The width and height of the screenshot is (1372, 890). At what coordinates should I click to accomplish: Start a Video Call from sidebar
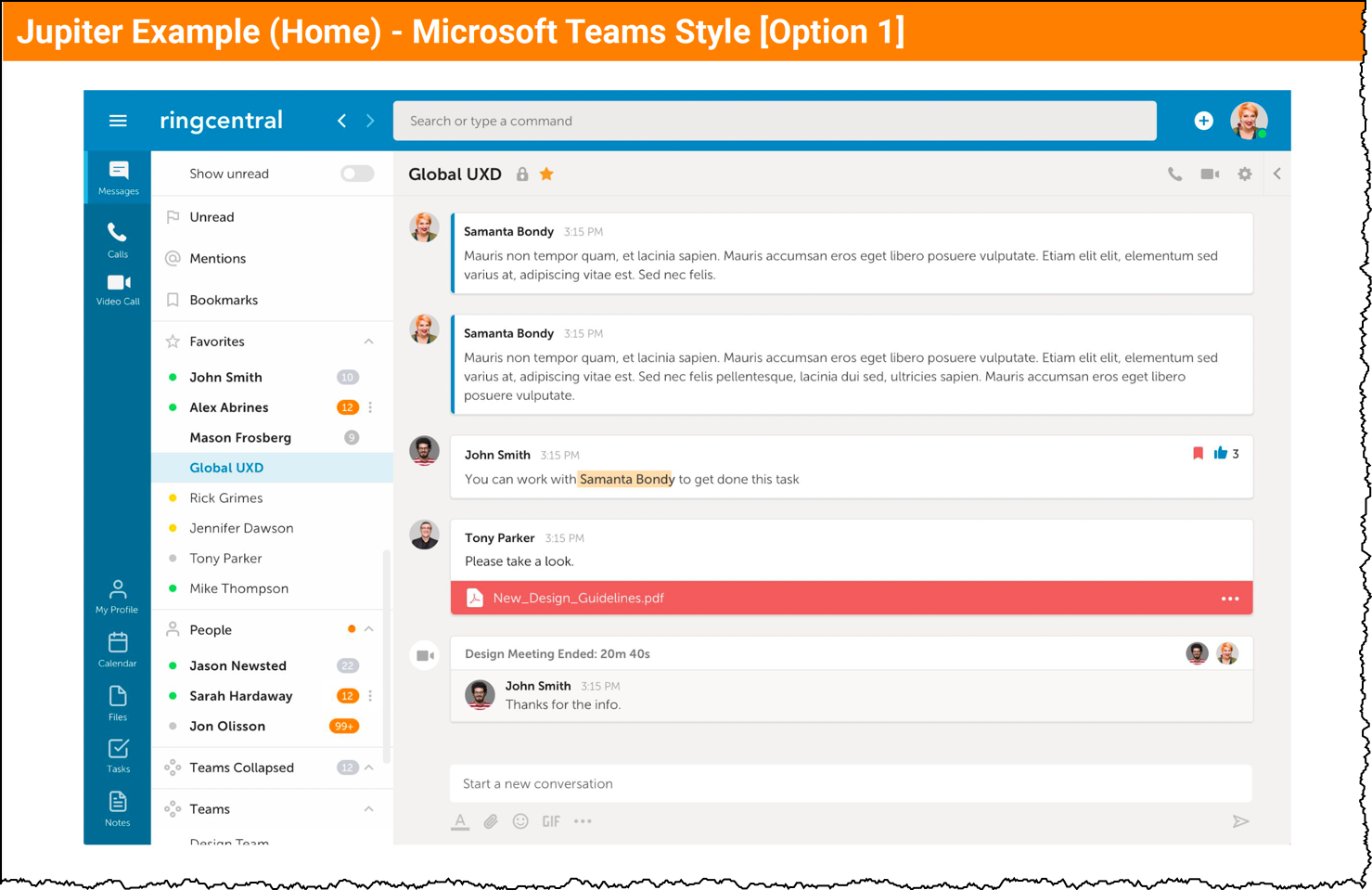click(118, 290)
